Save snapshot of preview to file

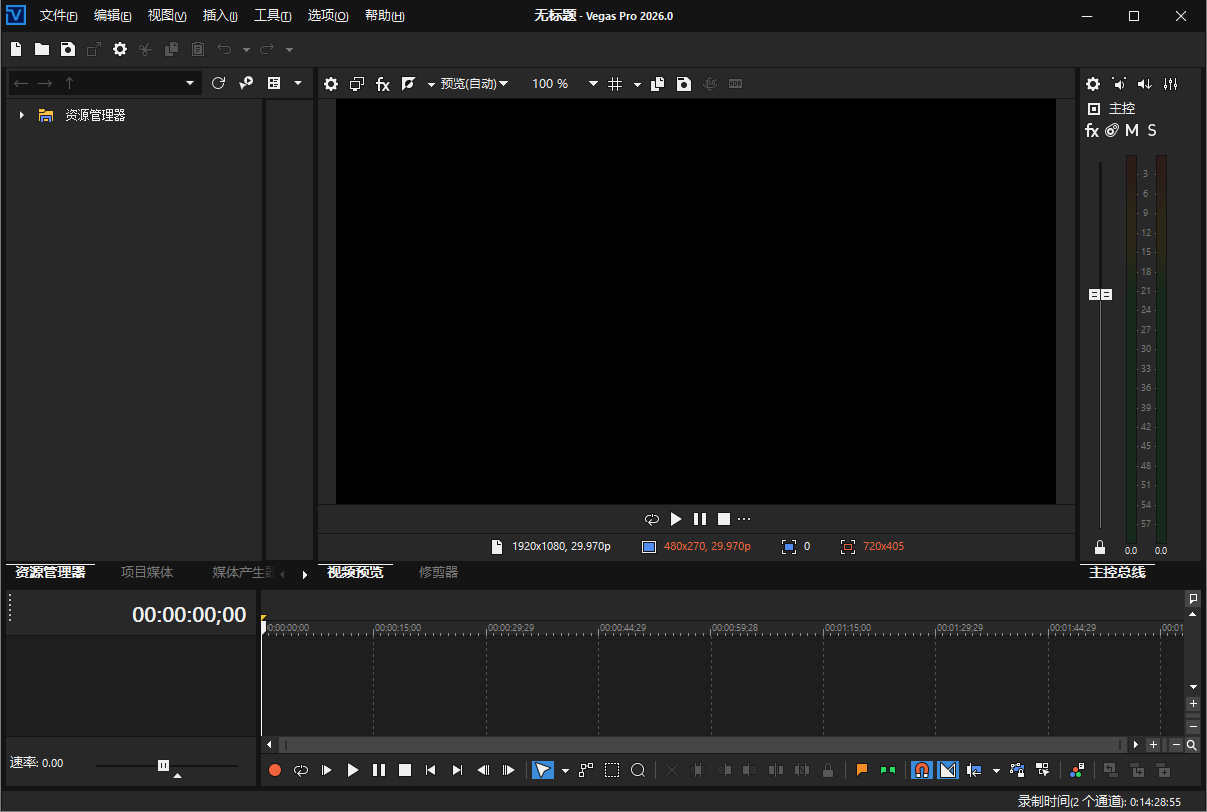coord(684,84)
